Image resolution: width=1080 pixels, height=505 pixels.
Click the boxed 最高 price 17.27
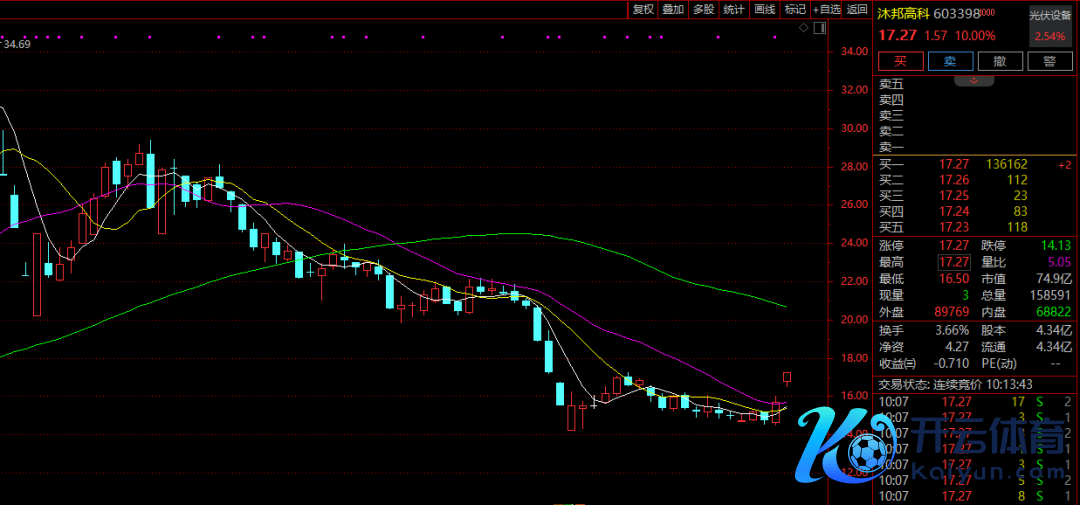(953, 262)
